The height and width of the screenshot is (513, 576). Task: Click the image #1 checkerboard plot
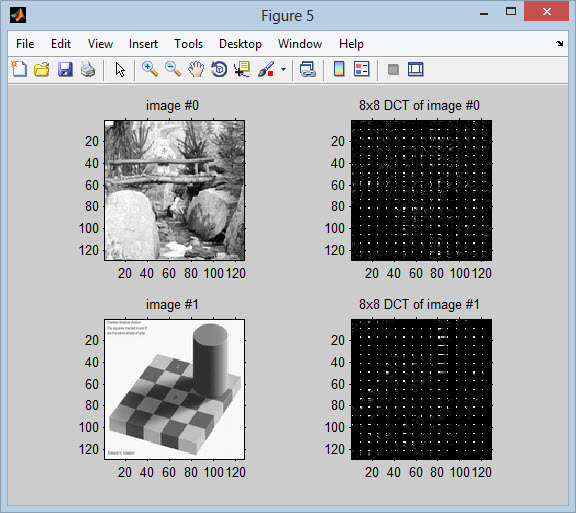(x=174, y=389)
